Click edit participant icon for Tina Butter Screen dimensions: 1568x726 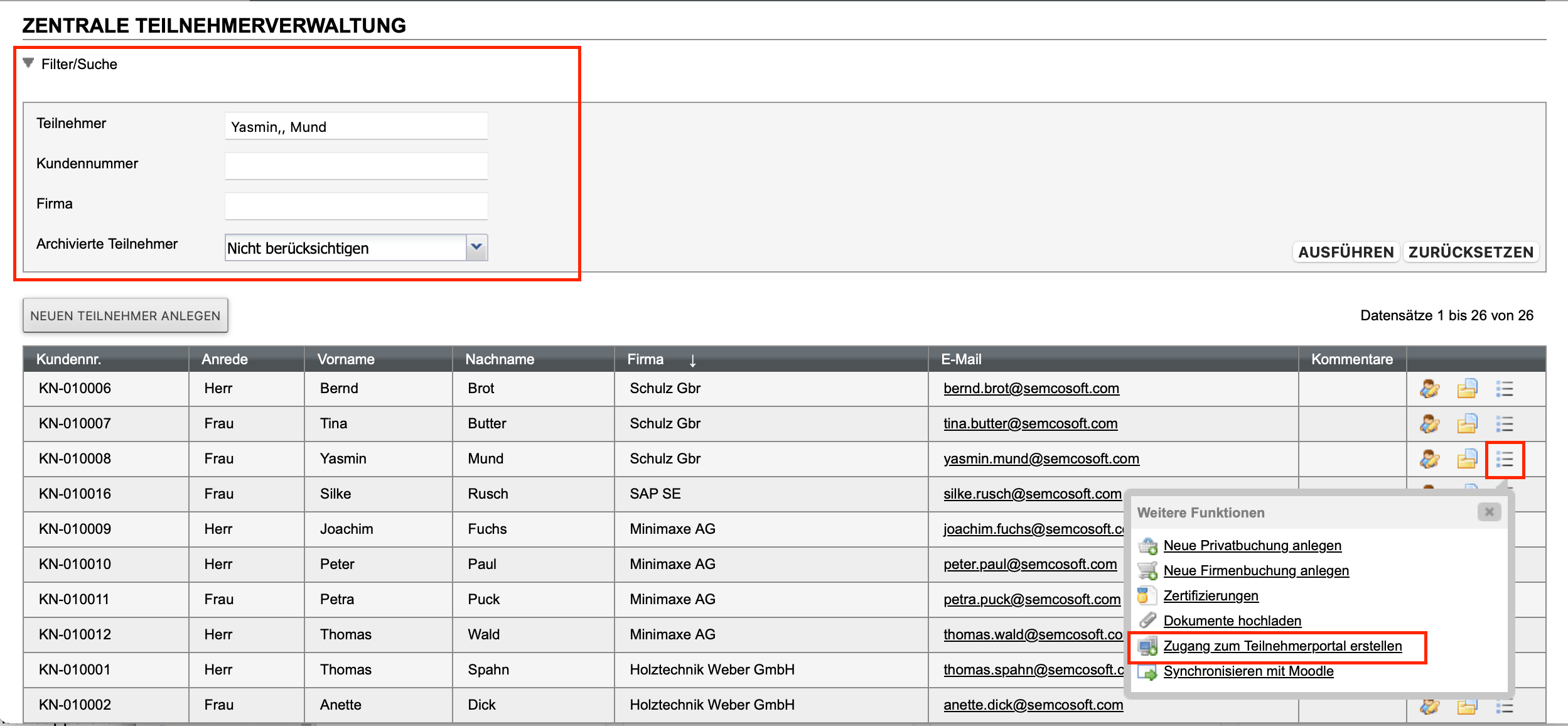click(x=1429, y=424)
